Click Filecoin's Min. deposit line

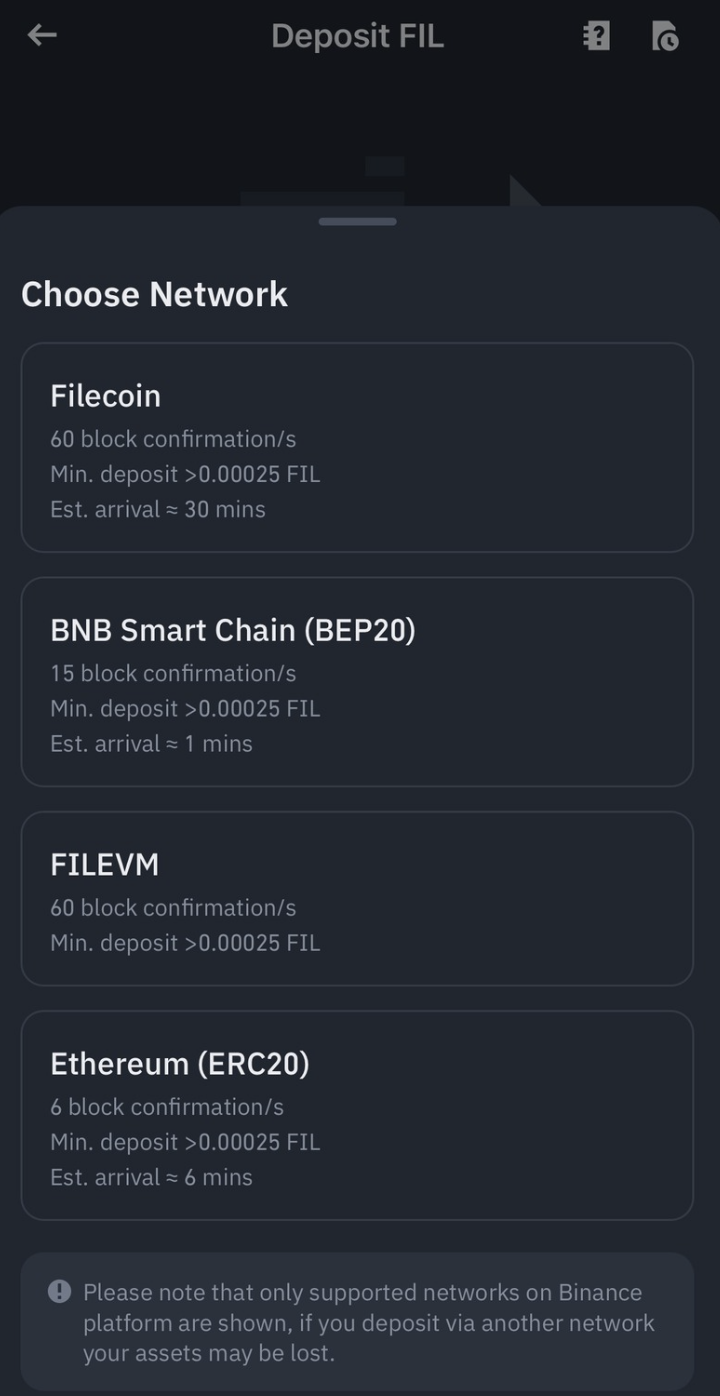coord(185,474)
